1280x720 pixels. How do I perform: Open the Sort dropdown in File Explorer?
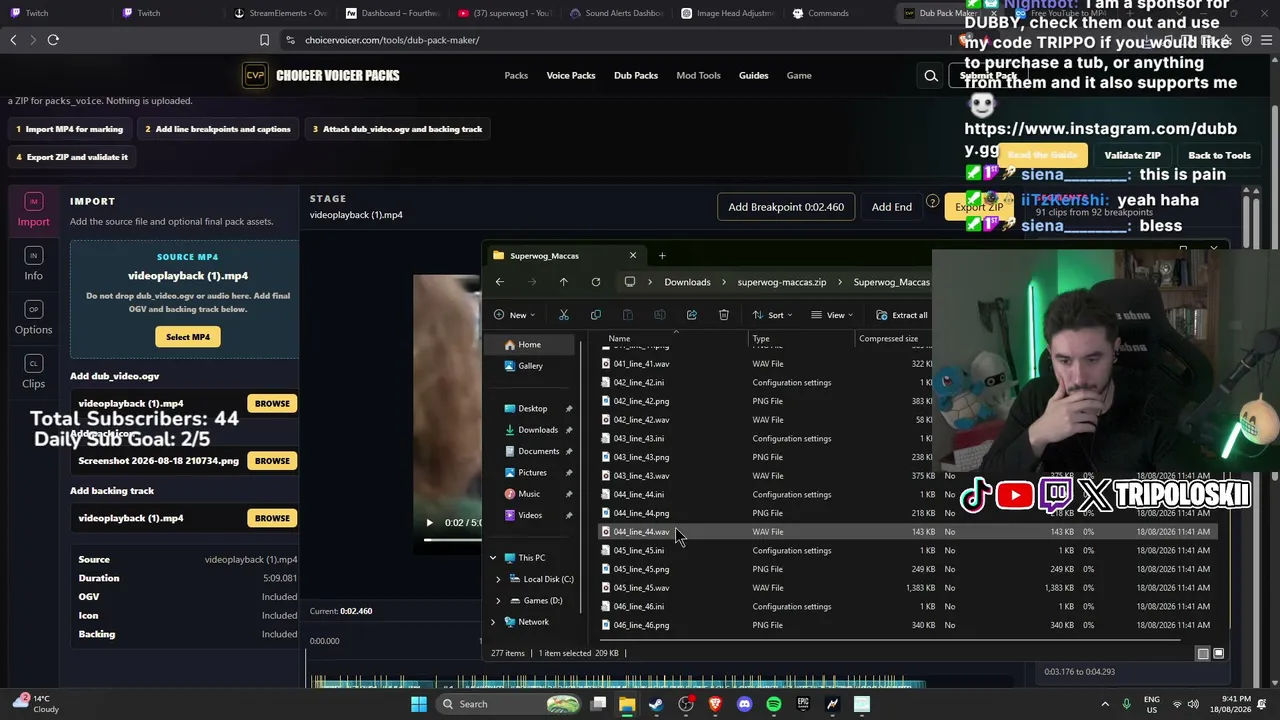tap(772, 315)
